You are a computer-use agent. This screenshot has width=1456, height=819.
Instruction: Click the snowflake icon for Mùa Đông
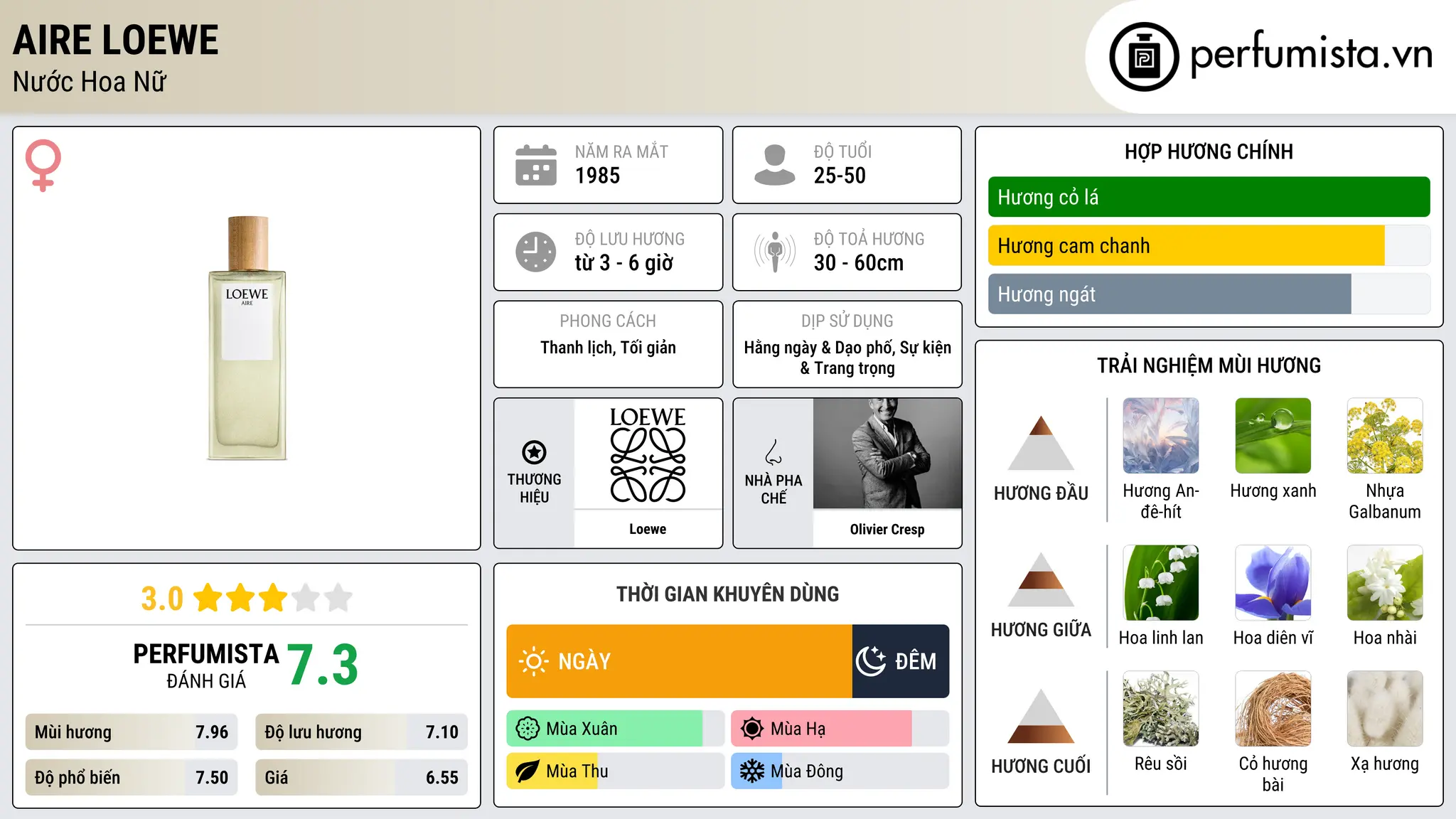752,771
